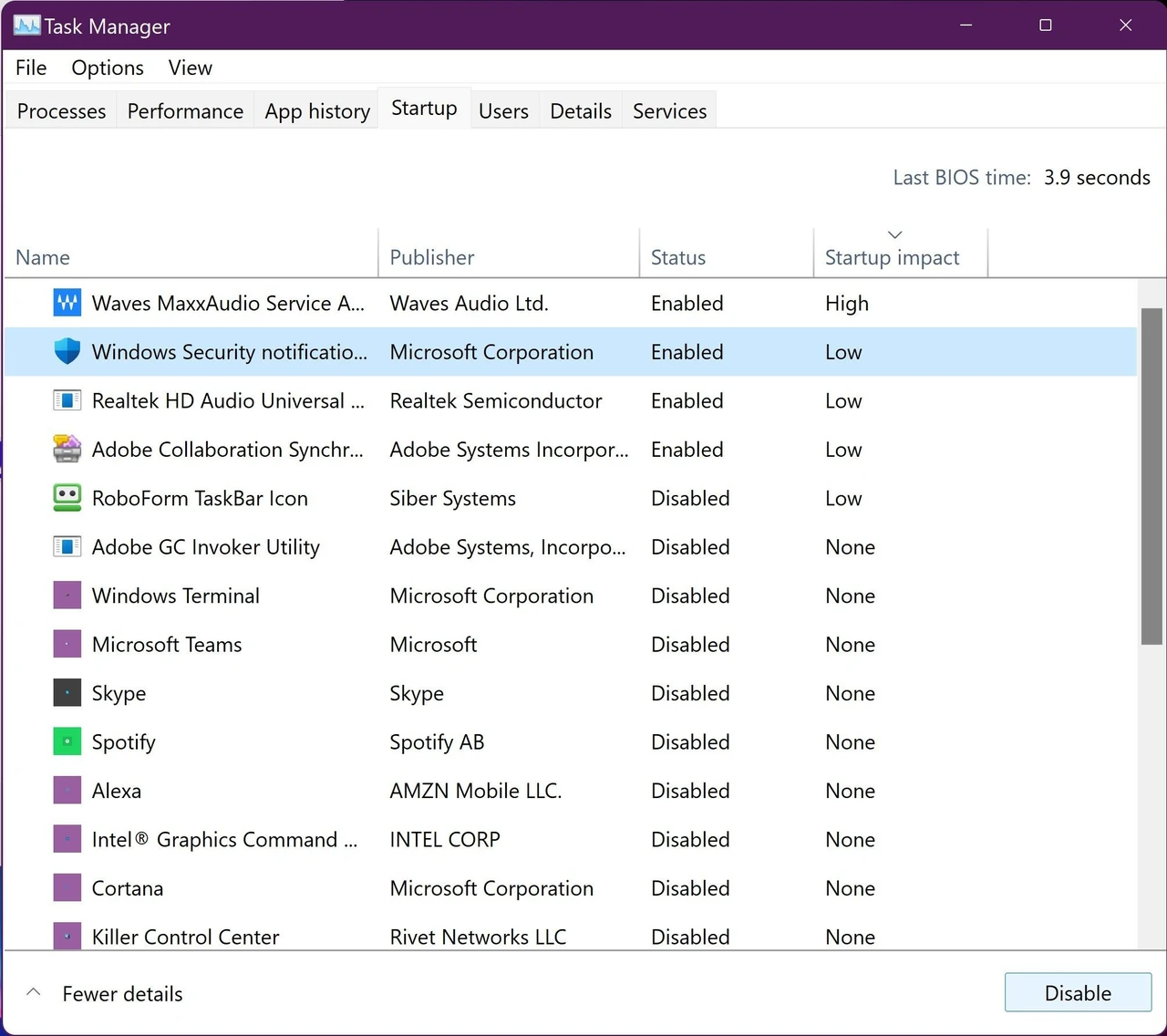Click the Skype row icon
The width and height of the screenshot is (1167, 1036).
[x=67, y=693]
